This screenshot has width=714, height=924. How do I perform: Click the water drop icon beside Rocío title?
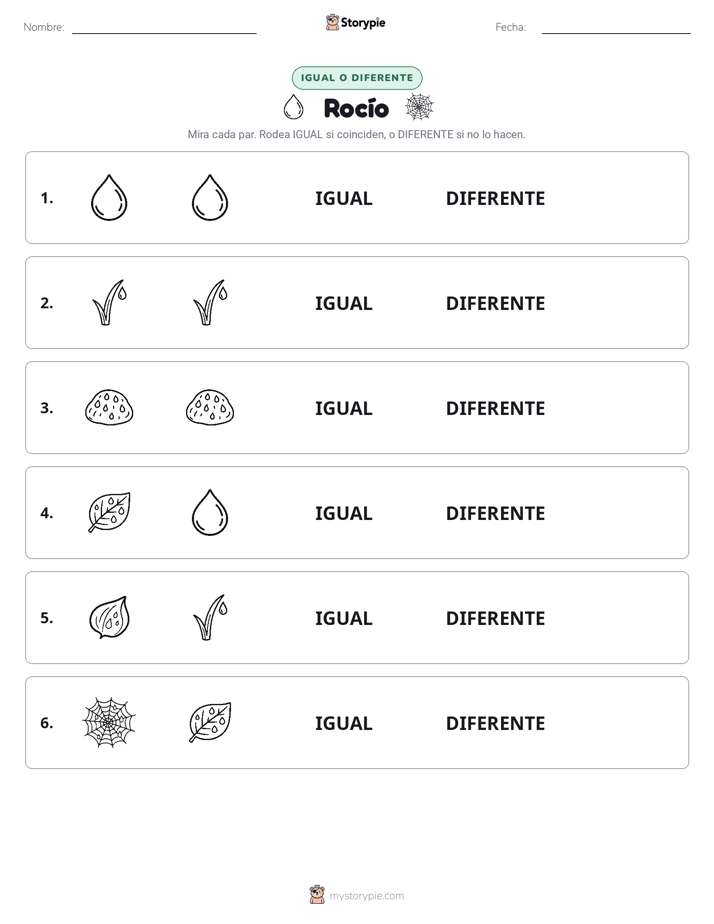[293, 107]
